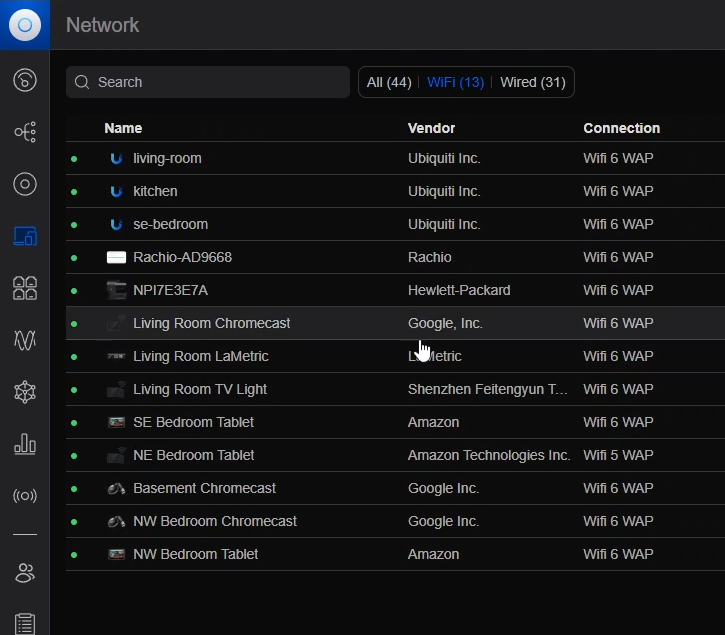
Task: Click the search magnifier icon
Action: pos(82,82)
